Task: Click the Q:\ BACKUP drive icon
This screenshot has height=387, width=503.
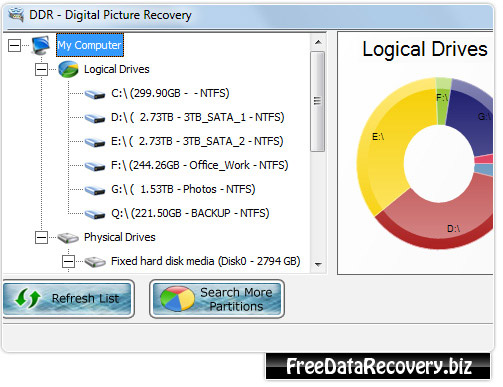Action: (x=95, y=214)
